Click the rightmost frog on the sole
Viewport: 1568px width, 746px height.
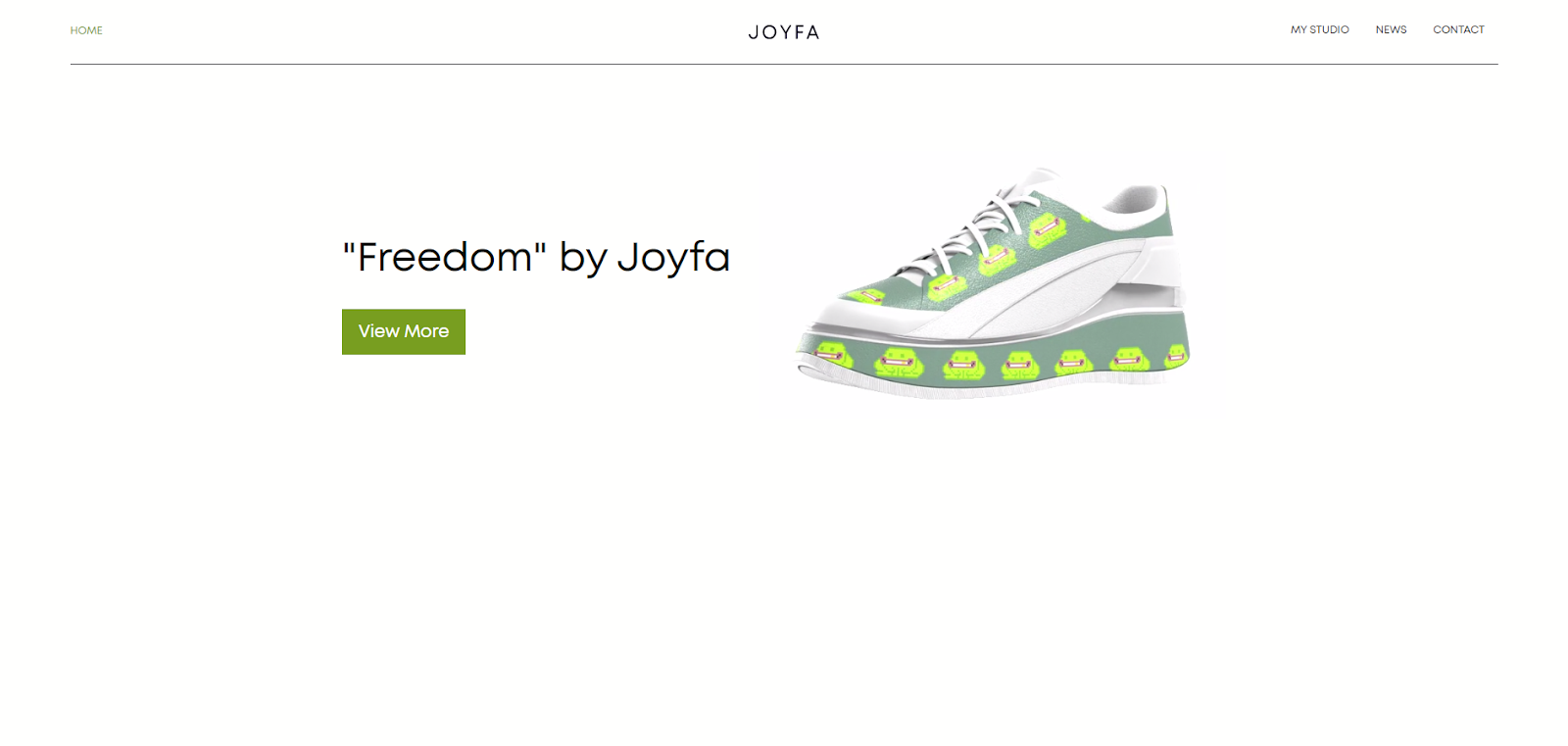1176,356
